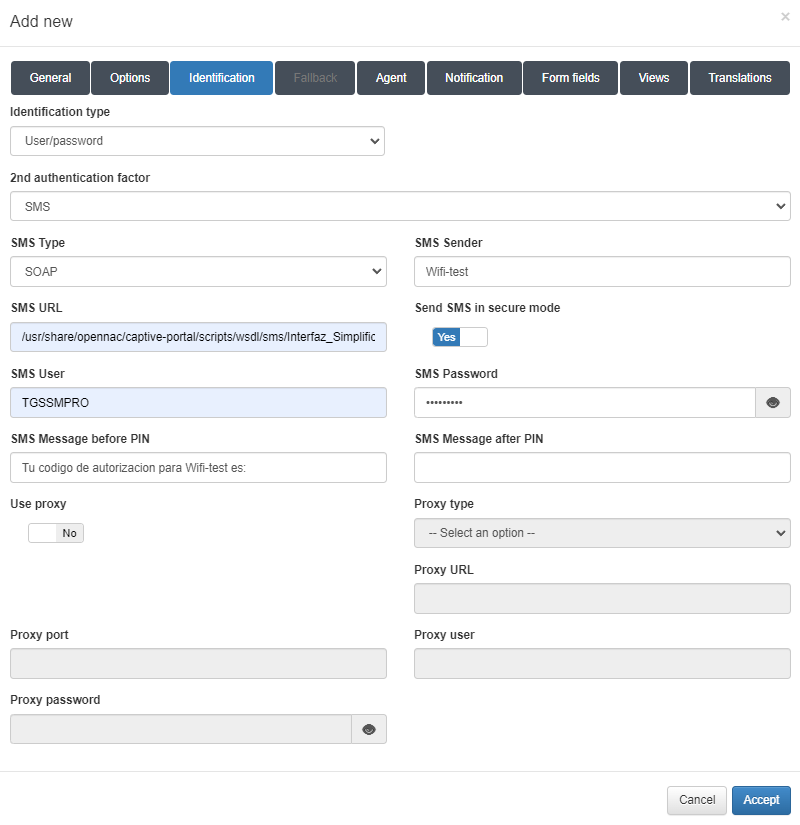Enable the Use proxy switch
Viewport: 800px width, 825px height.
[x=56, y=533]
